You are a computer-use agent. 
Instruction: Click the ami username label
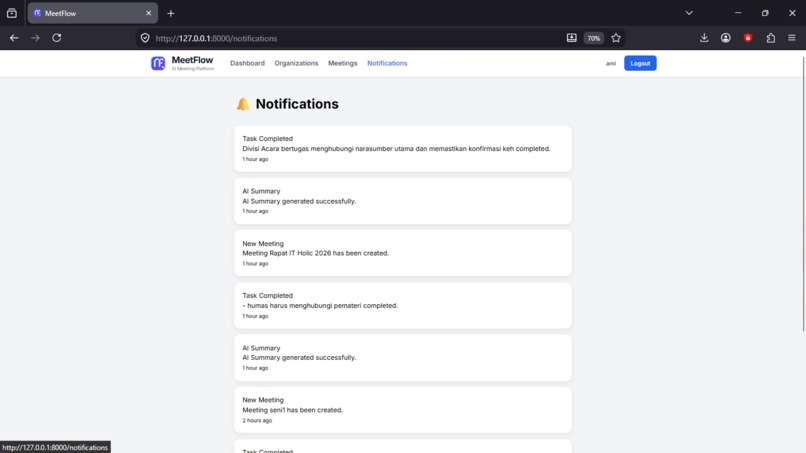[610, 64]
